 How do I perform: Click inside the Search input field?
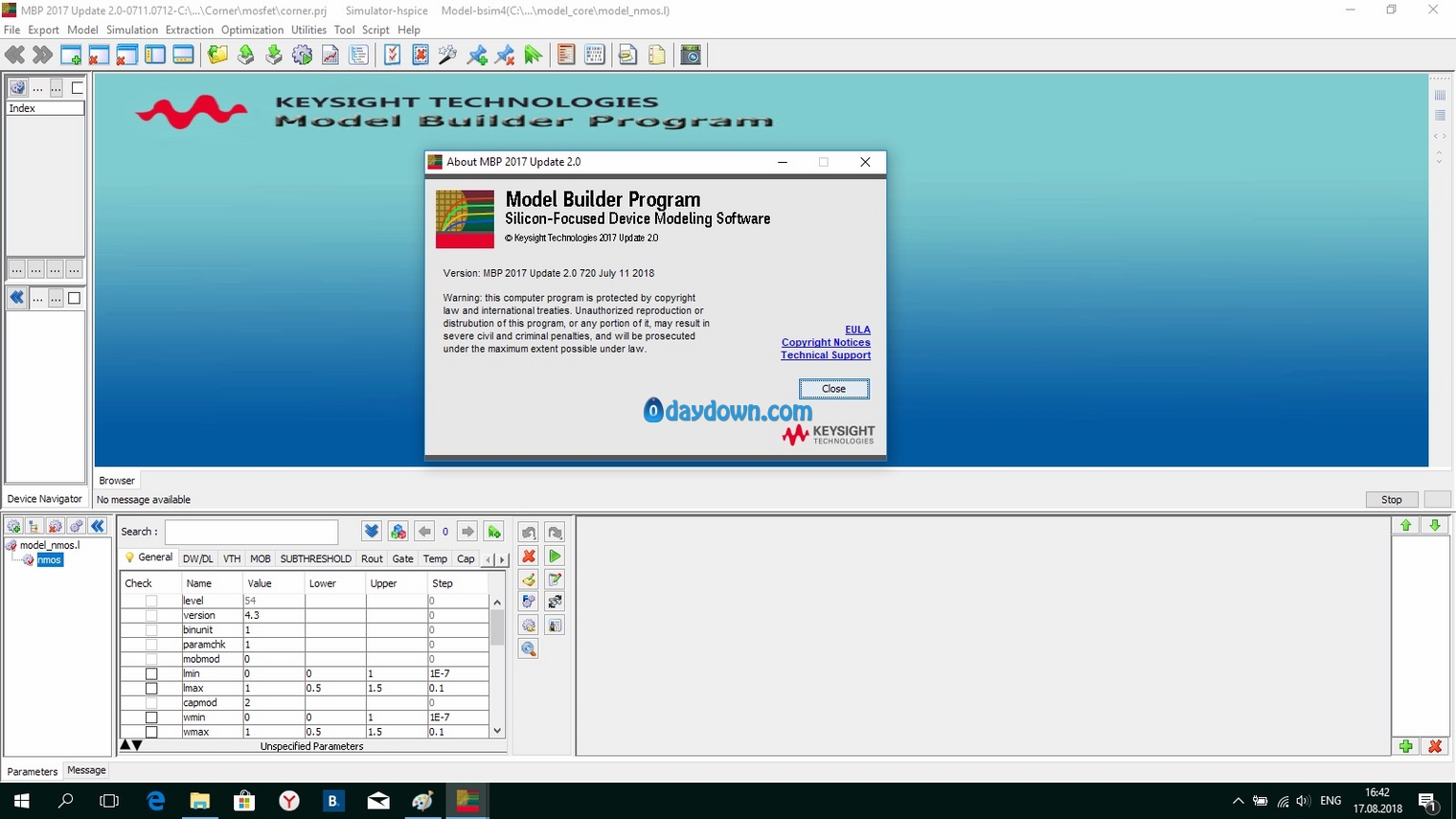[x=252, y=532]
